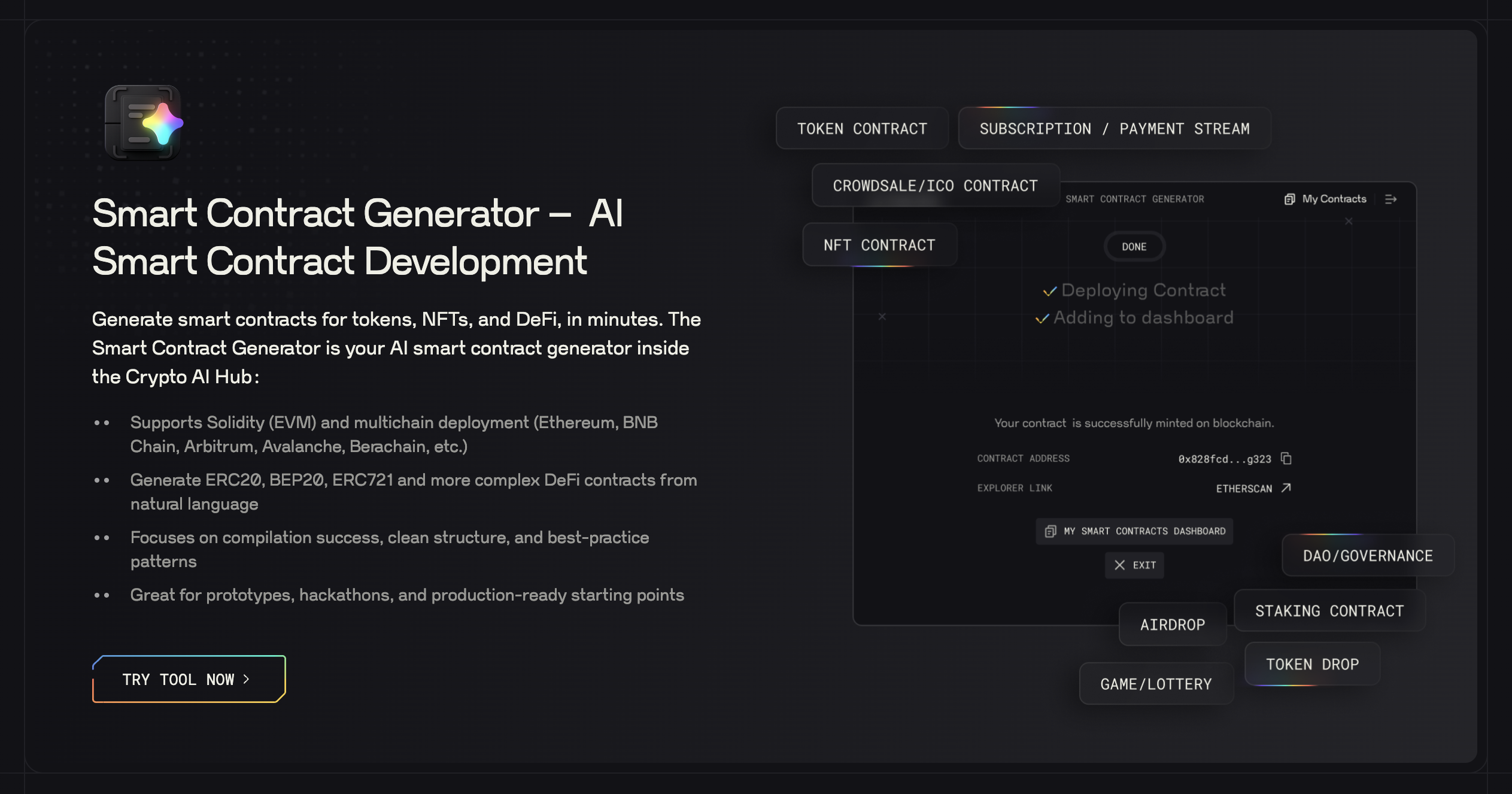Viewport: 1512px width, 794px height.
Task: Click the Airdrop tag
Action: coord(1172,625)
